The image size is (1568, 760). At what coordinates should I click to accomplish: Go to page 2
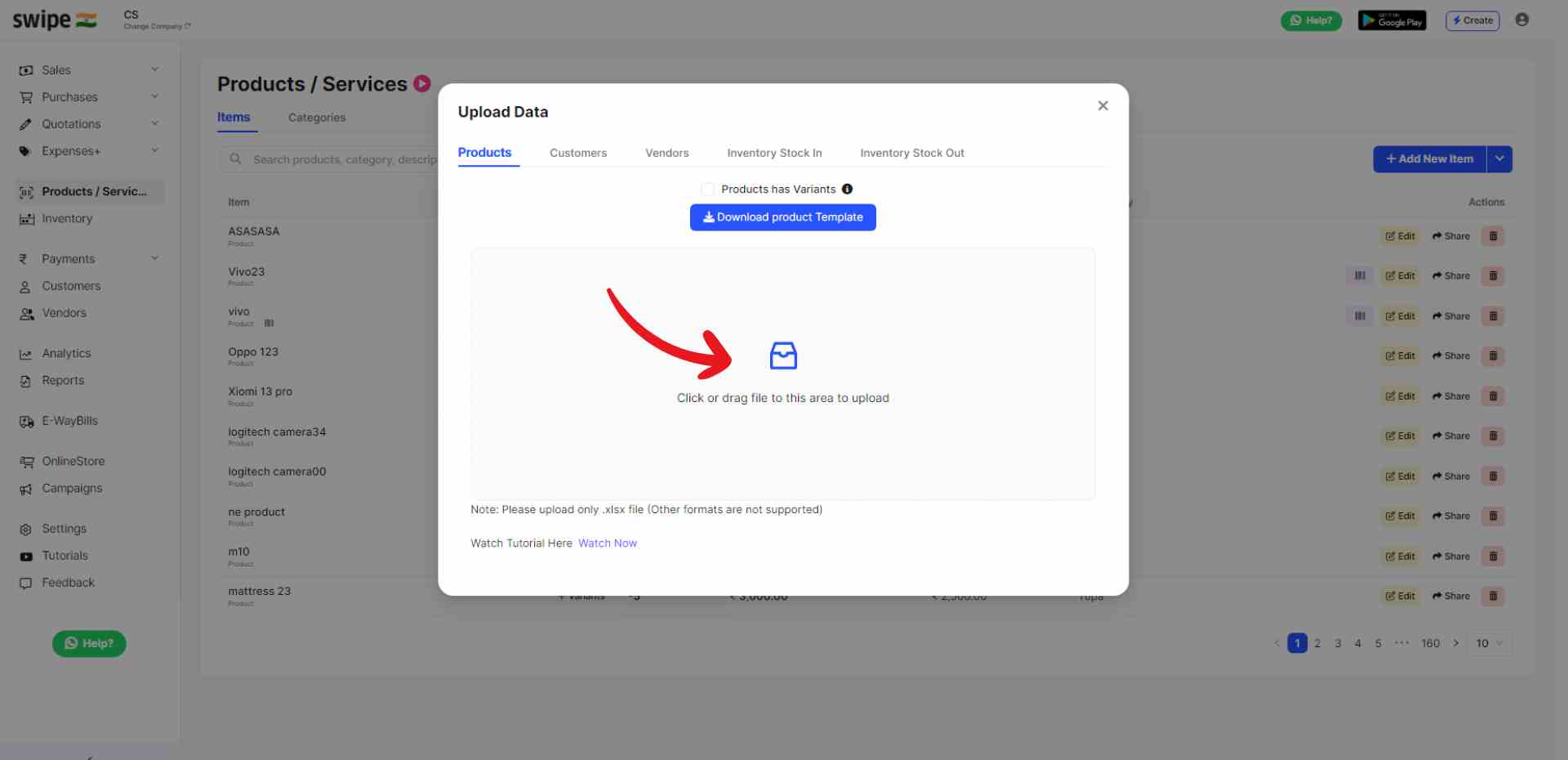pos(1317,644)
